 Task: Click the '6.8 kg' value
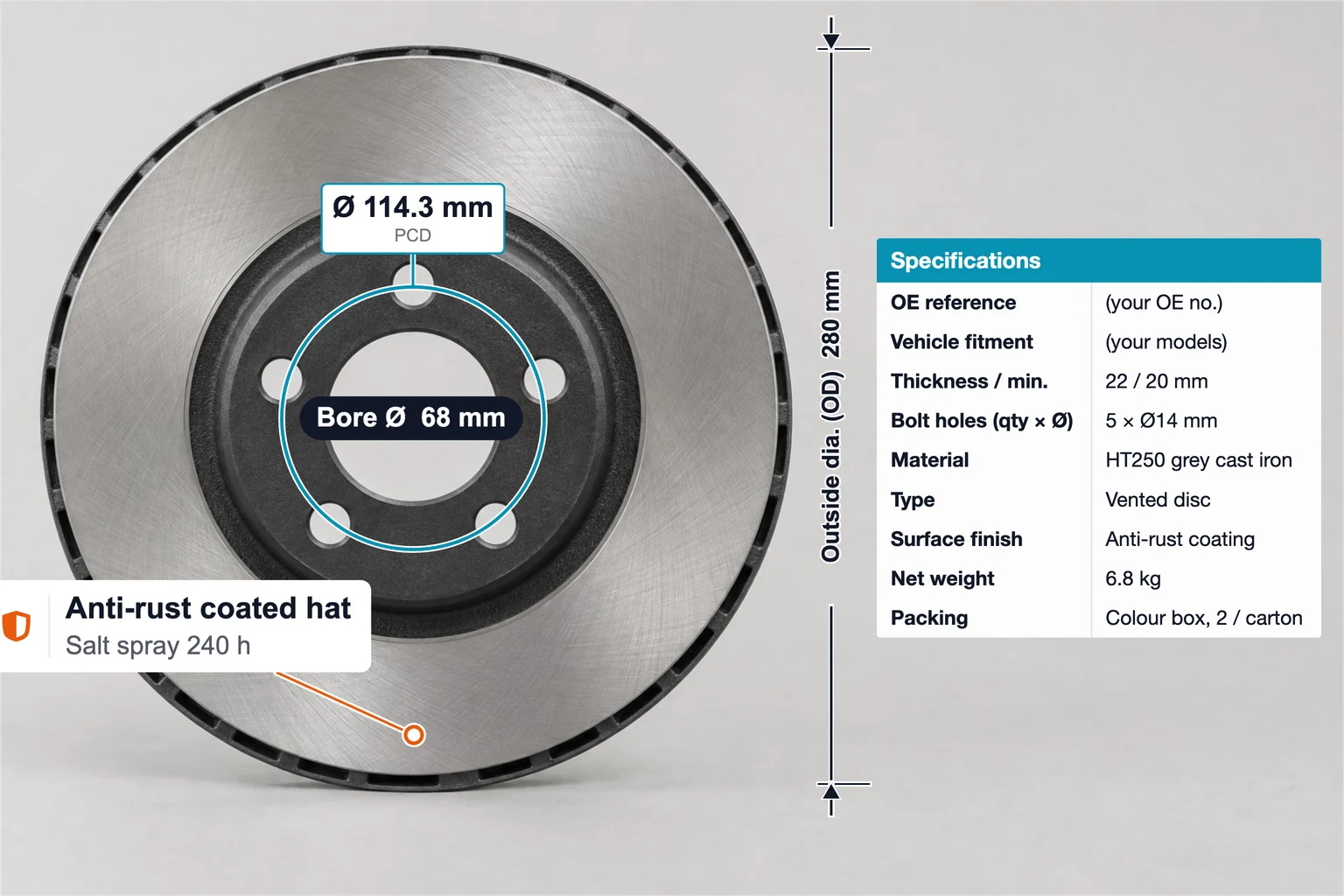point(1133,579)
